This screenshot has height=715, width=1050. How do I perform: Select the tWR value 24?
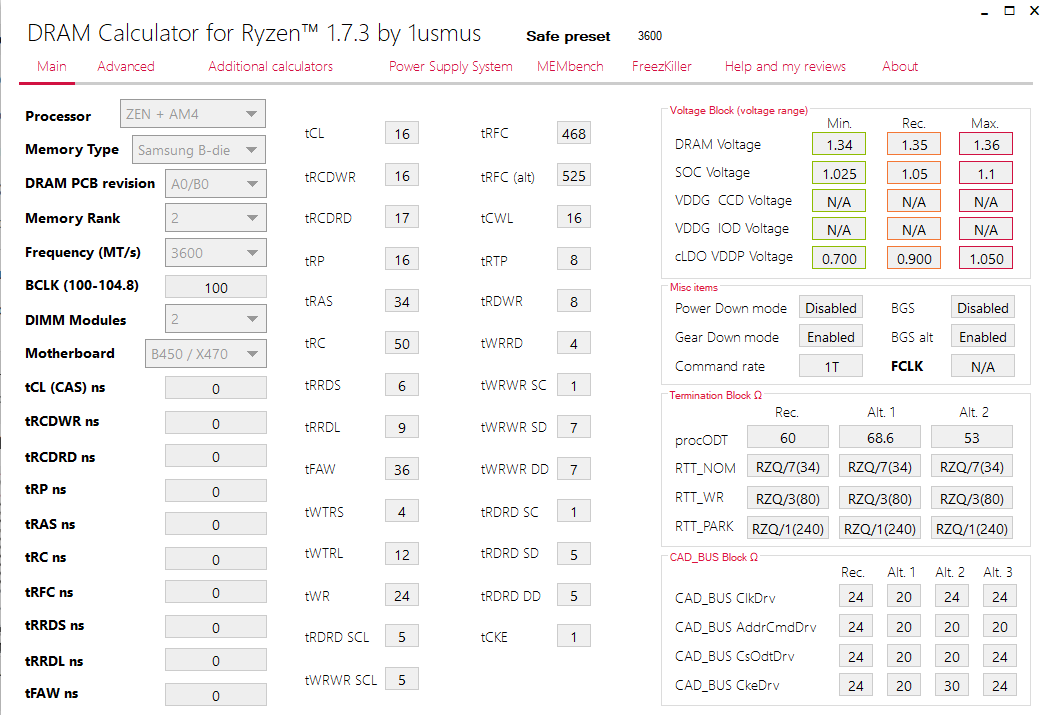click(x=402, y=595)
